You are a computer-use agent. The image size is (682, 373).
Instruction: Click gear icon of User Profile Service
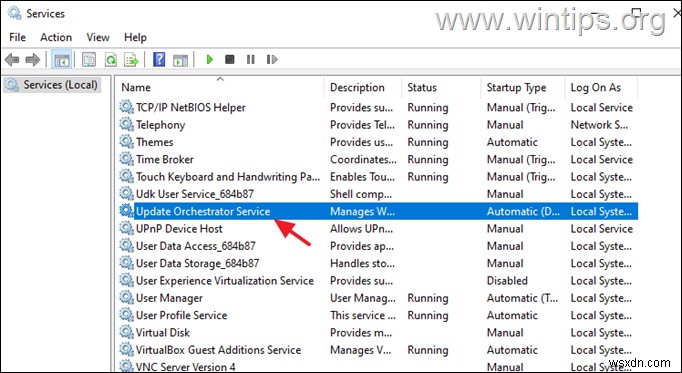tap(126, 315)
